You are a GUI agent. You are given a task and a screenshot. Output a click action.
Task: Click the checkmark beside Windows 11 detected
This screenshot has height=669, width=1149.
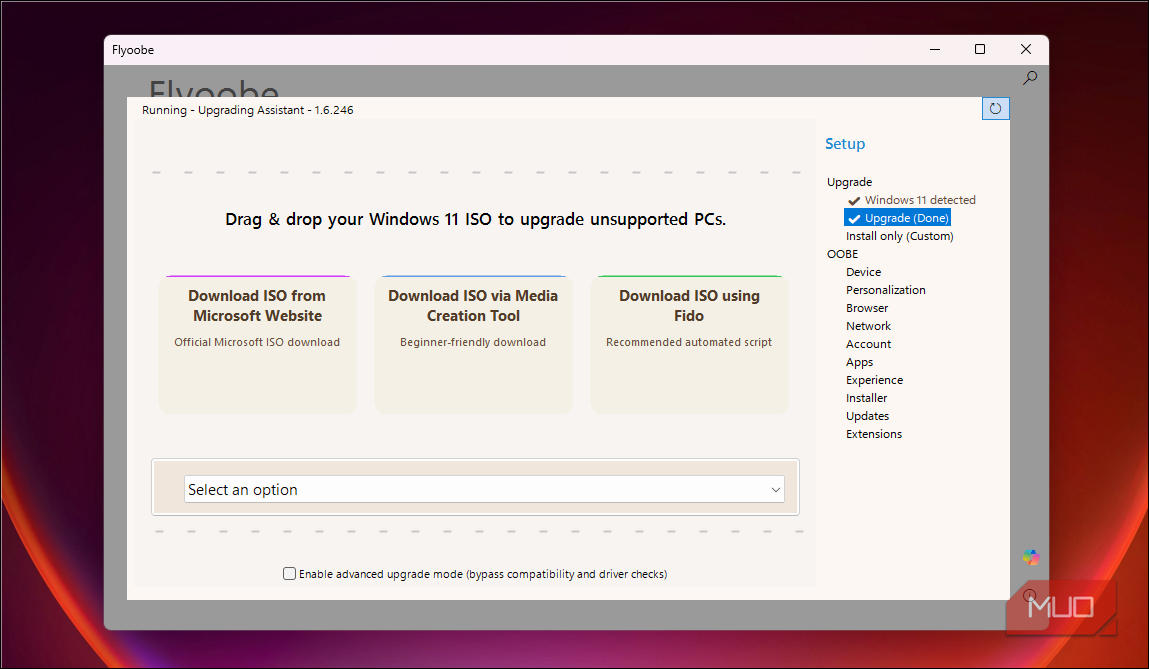point(854,201)
